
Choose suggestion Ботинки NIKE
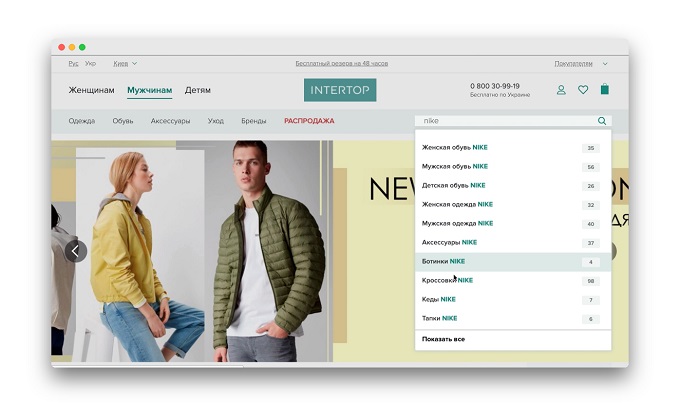(x=513, y=262)
